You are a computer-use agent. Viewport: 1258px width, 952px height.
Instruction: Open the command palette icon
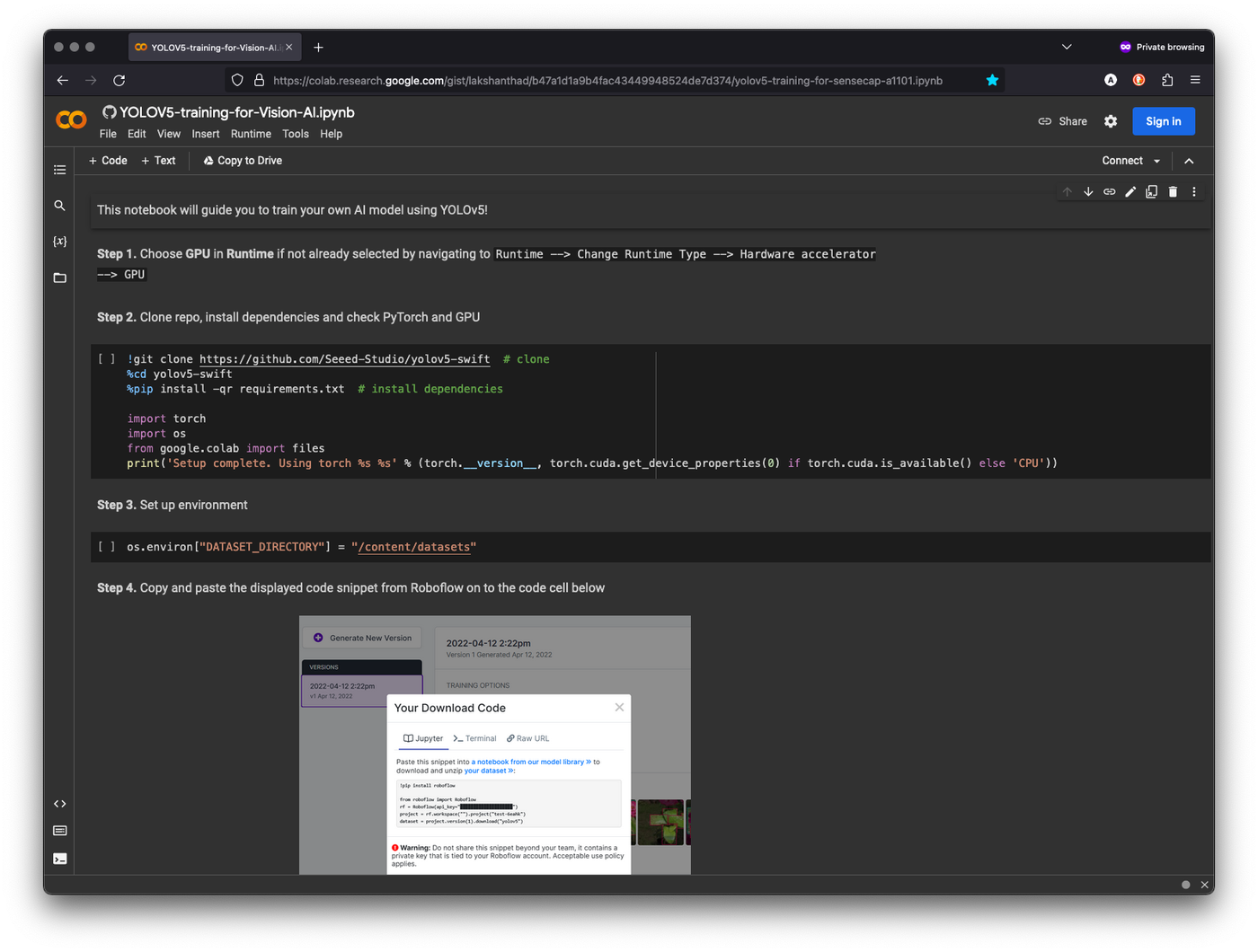pos(59,831)
